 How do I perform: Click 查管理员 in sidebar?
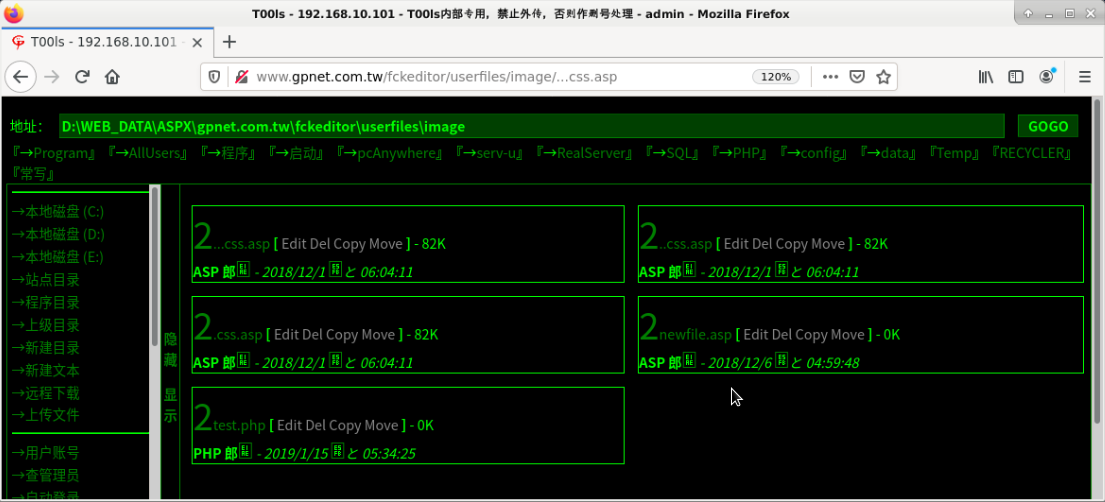pos(45,475)
